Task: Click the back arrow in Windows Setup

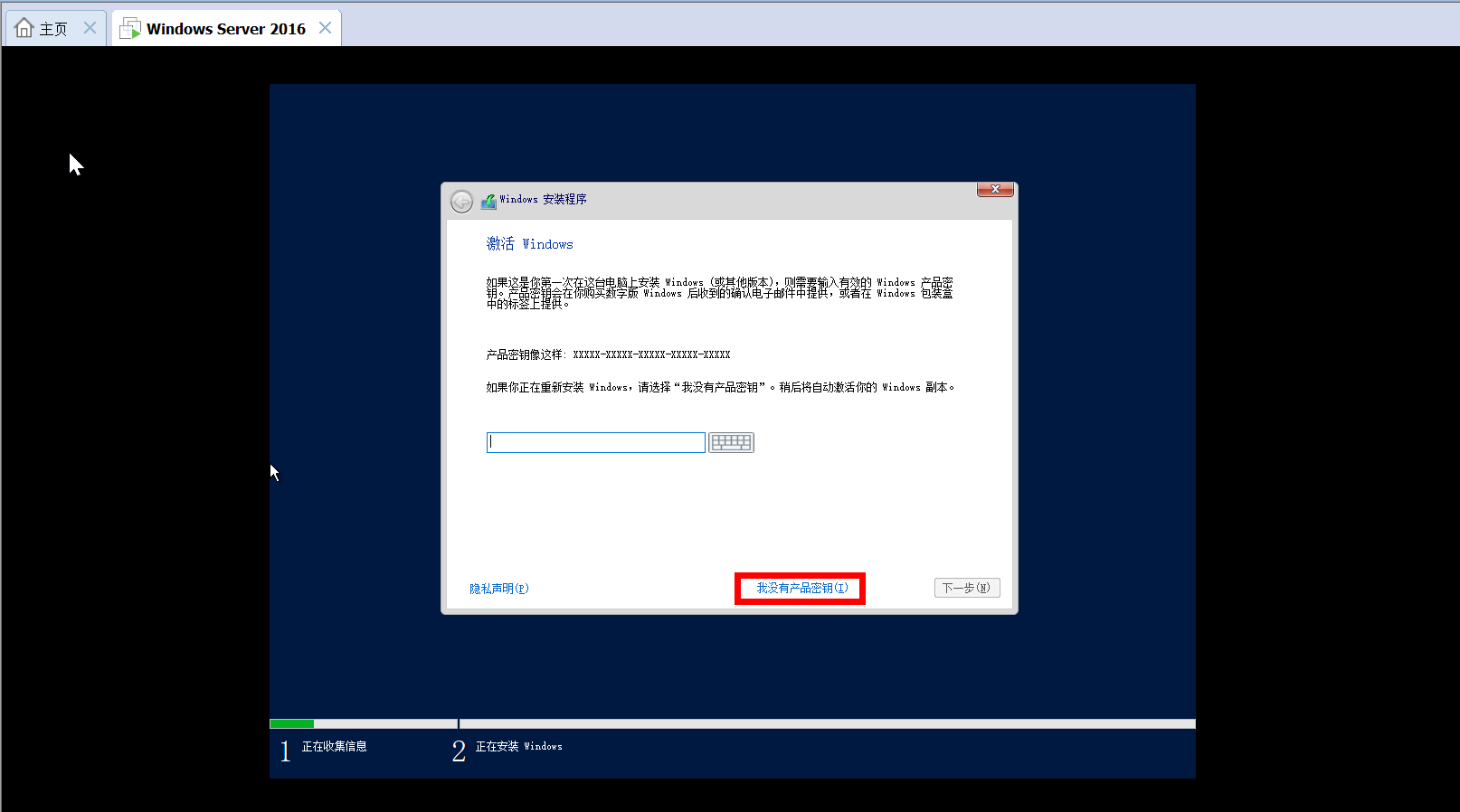Action: click(461, 201)
